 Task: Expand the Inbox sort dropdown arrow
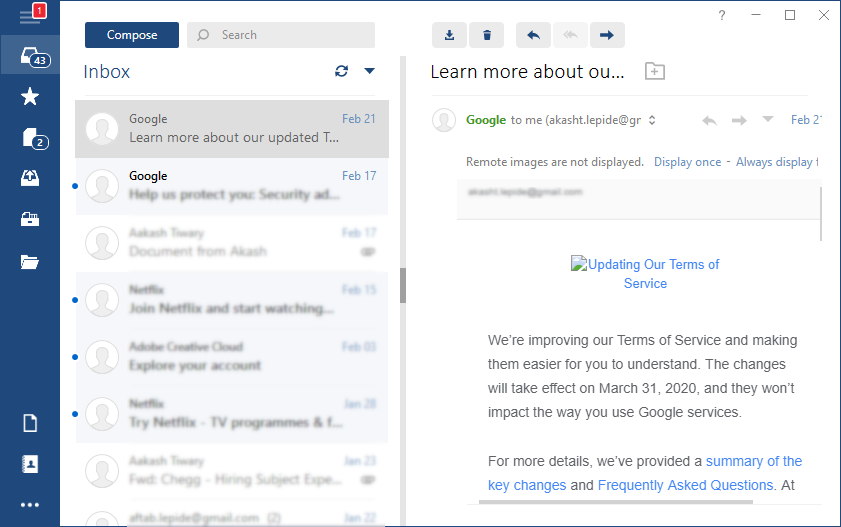(370, 71)
